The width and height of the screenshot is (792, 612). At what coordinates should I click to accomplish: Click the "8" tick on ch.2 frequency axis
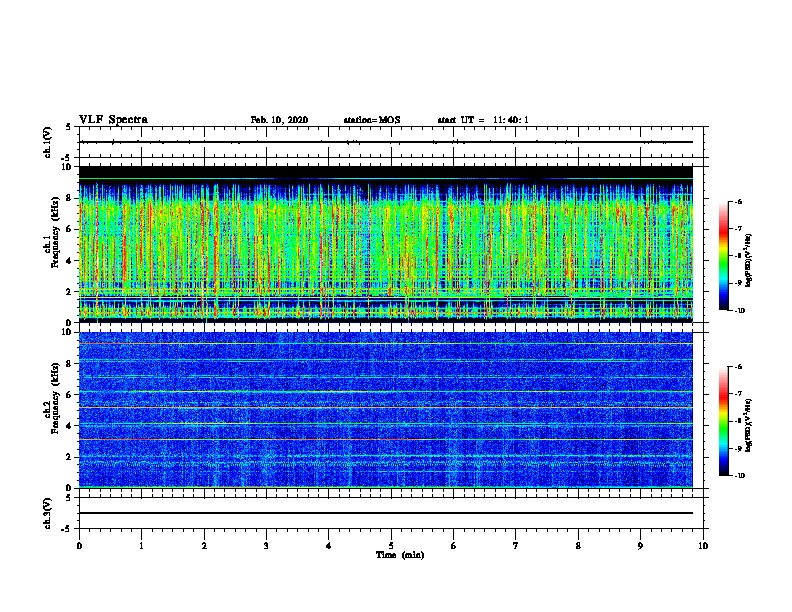(x=69, y=364)
